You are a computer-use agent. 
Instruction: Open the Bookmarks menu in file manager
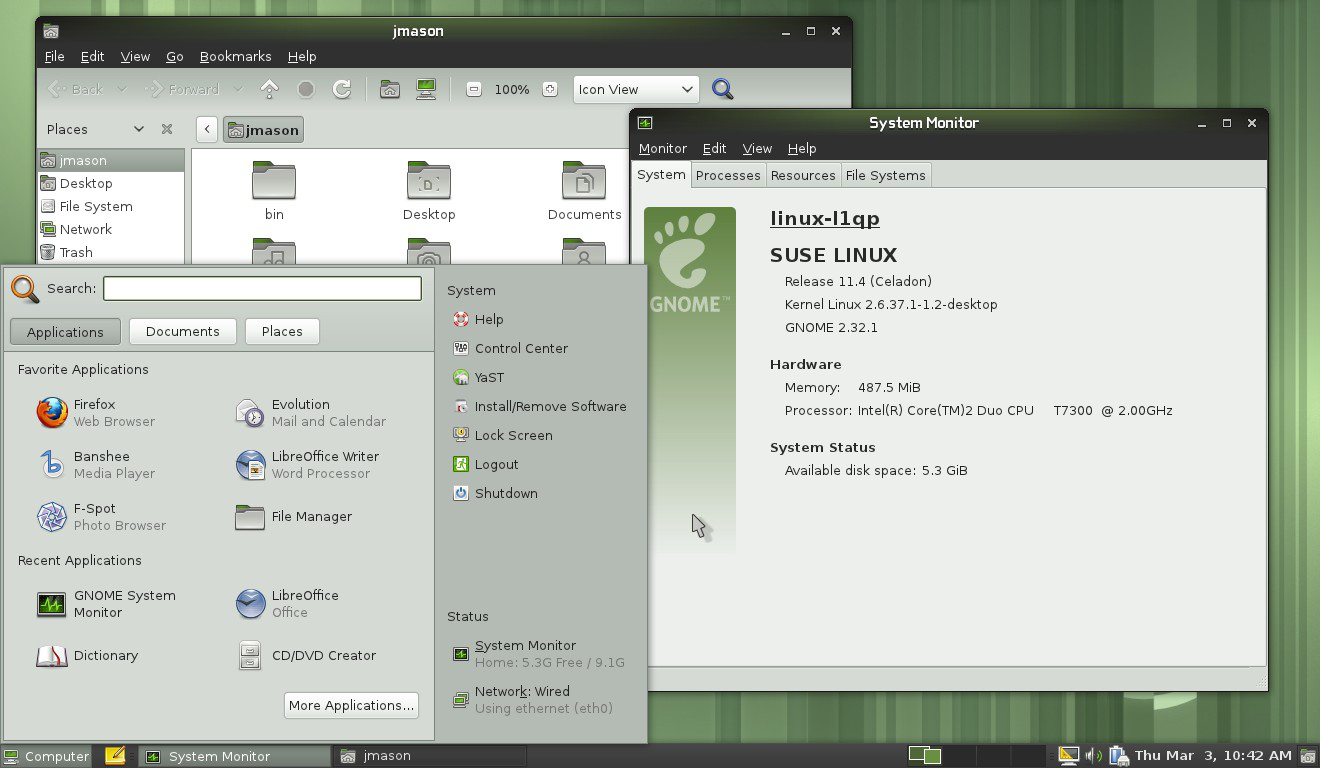pyautogui.click(x=235, y=57)
